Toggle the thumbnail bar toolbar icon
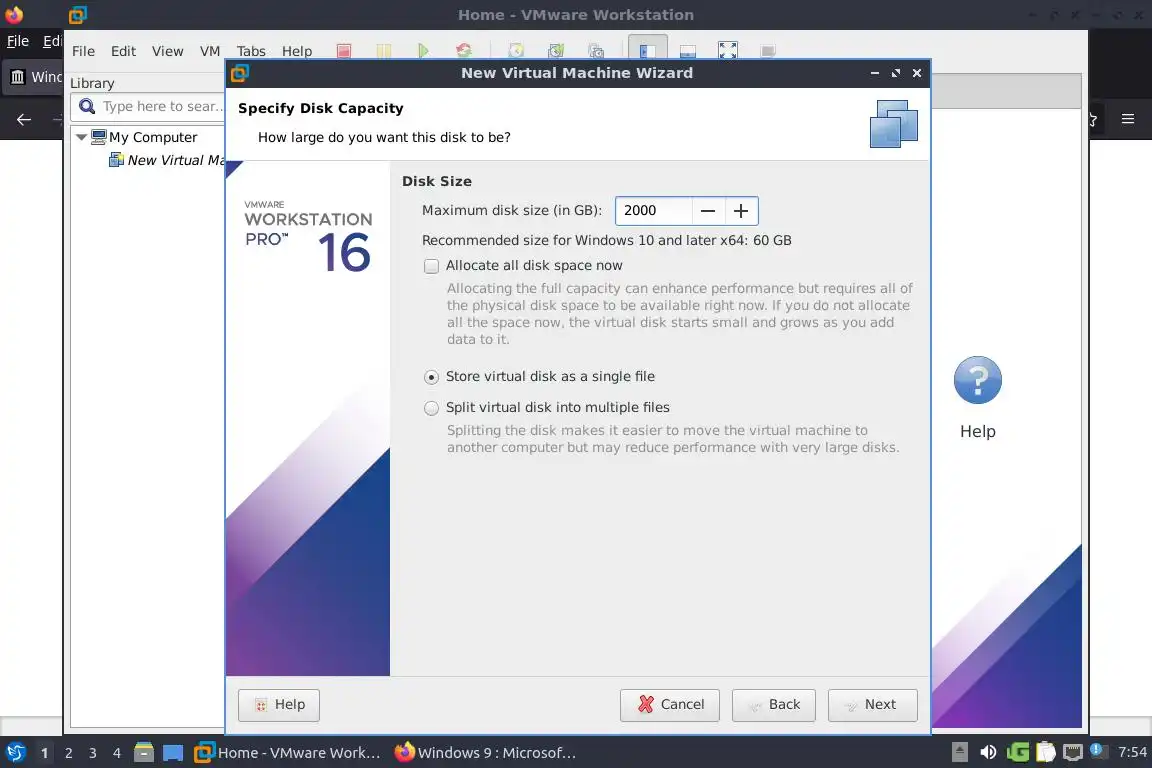The width and height of the screenshot is (1152, 768). pos(688,51)
